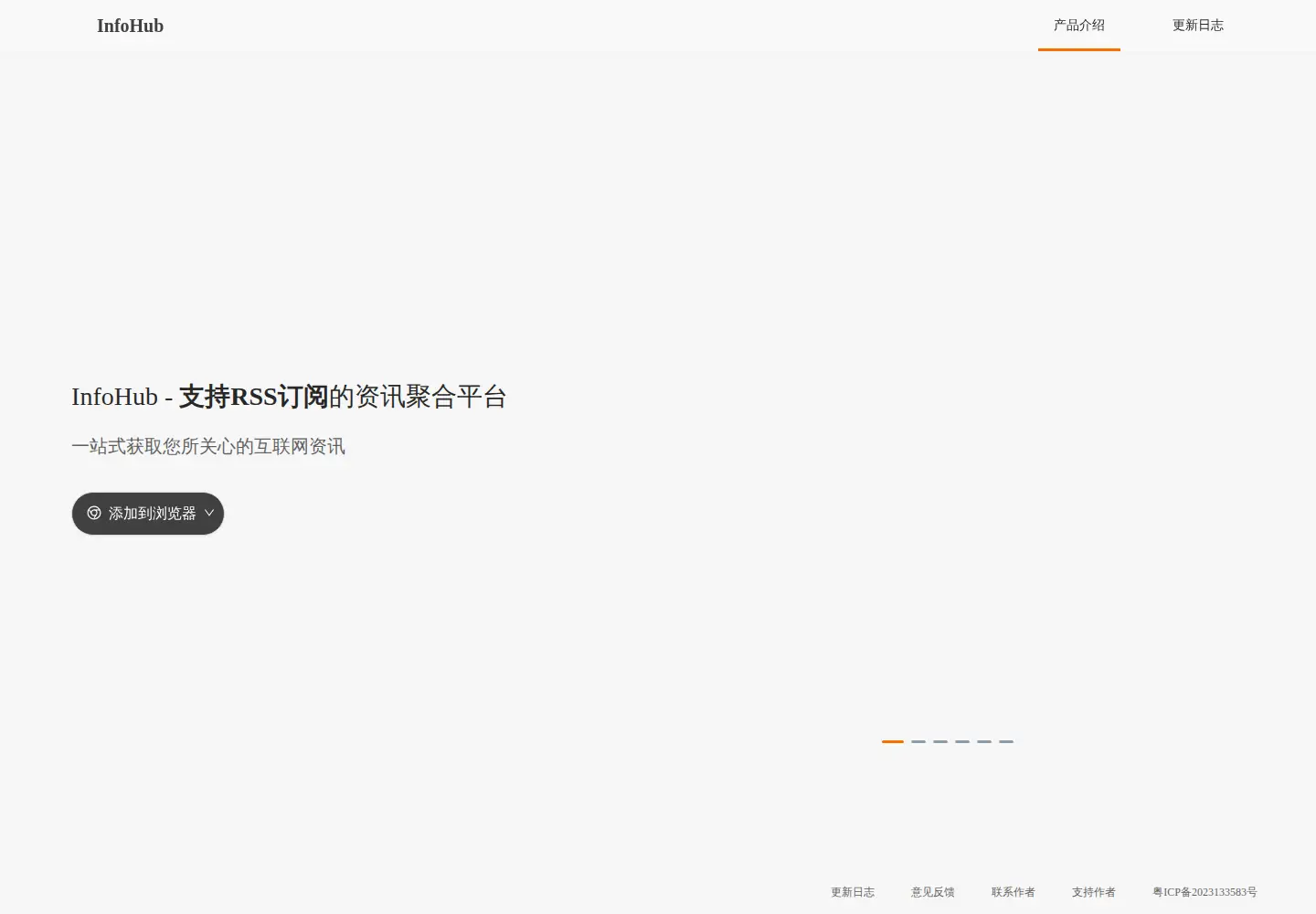The height and width of the screenshot is (914, 1316).
Task: Switch to the 产品介绍 tab
Action: (1079, 26)
